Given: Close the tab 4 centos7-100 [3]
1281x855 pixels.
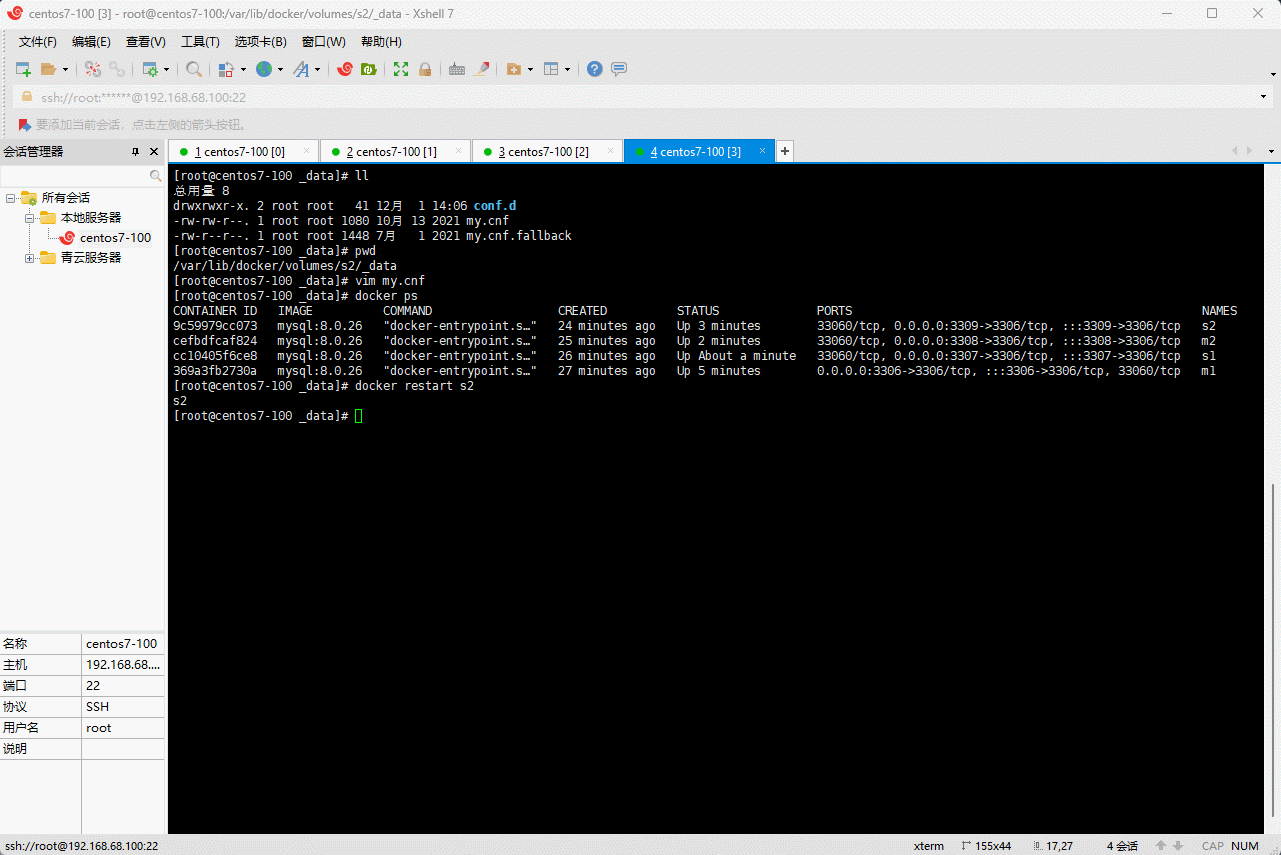Looking at the screenshot, I should click(762, 151).
